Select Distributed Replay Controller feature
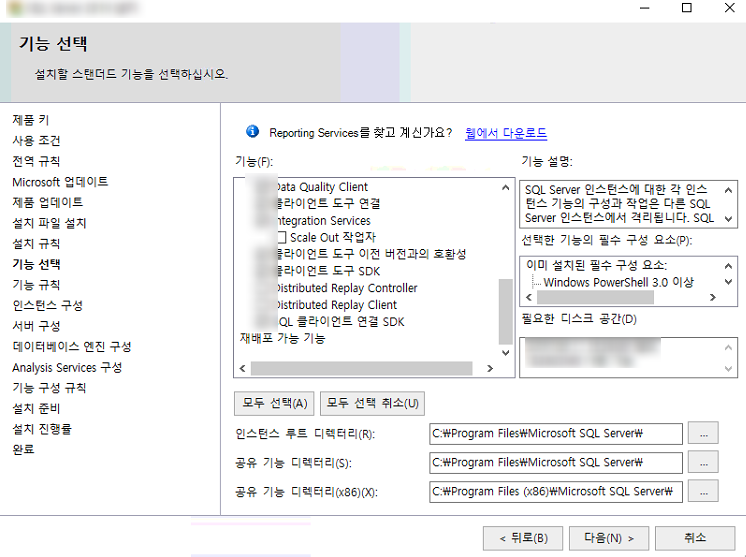746x557 pixels. [346, 288]
